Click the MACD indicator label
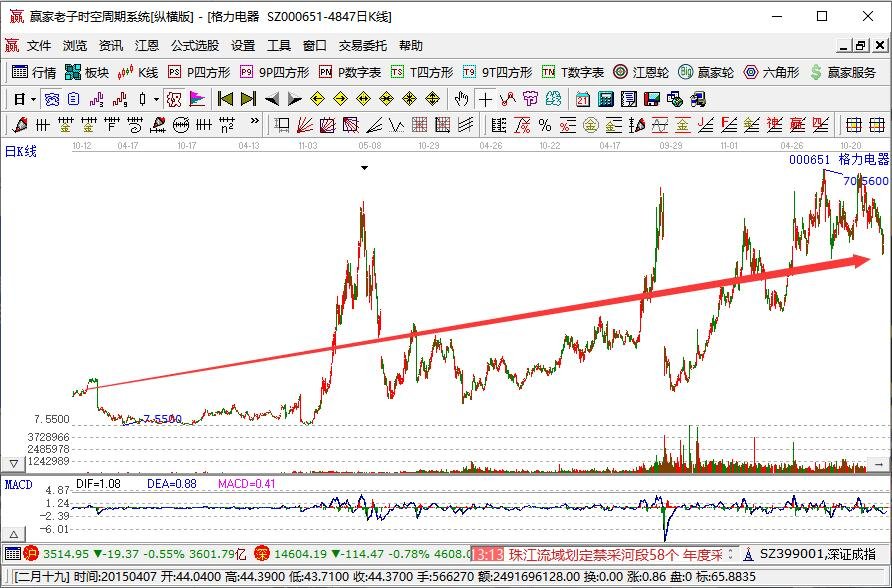This screenshot has width=892, height=588. [18, 485]
